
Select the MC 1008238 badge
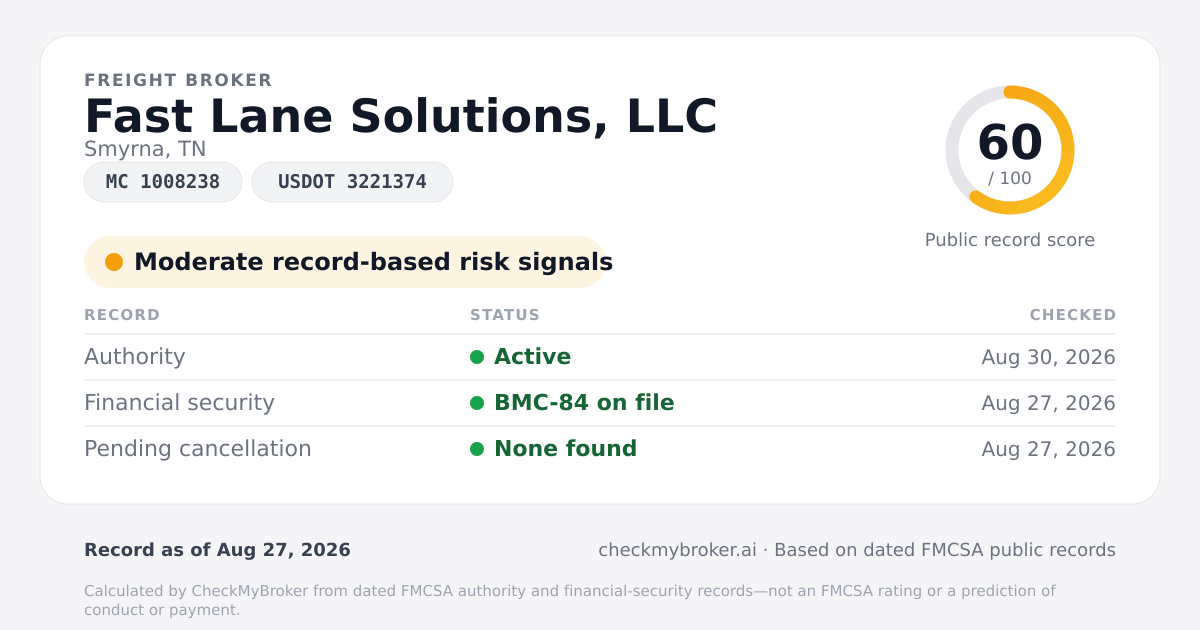point(163,182)
